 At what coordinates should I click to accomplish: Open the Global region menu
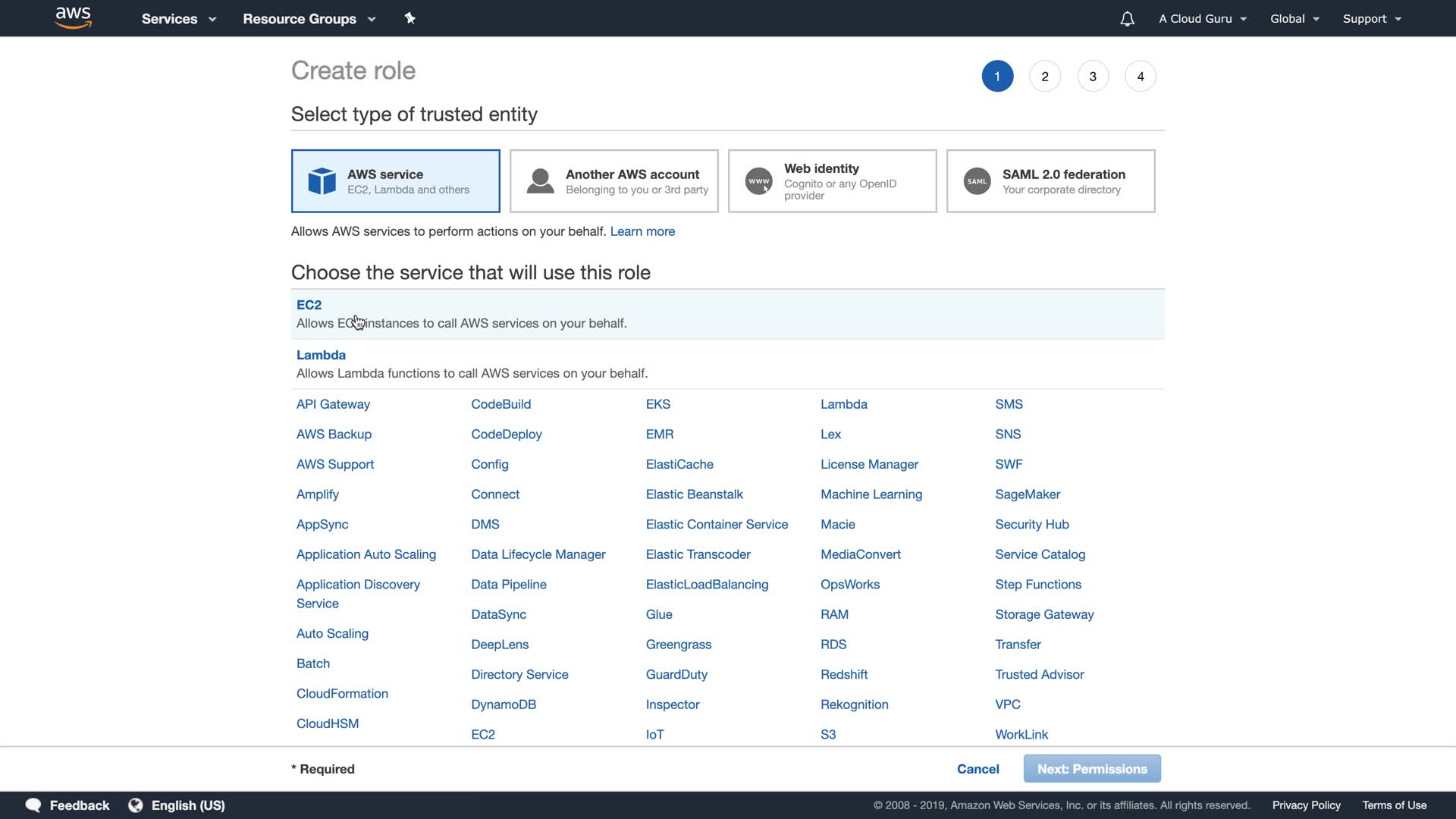coord(1294,19)
